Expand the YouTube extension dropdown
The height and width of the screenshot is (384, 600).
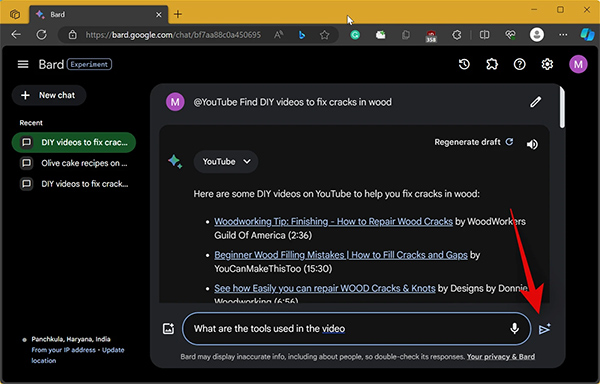226,161
